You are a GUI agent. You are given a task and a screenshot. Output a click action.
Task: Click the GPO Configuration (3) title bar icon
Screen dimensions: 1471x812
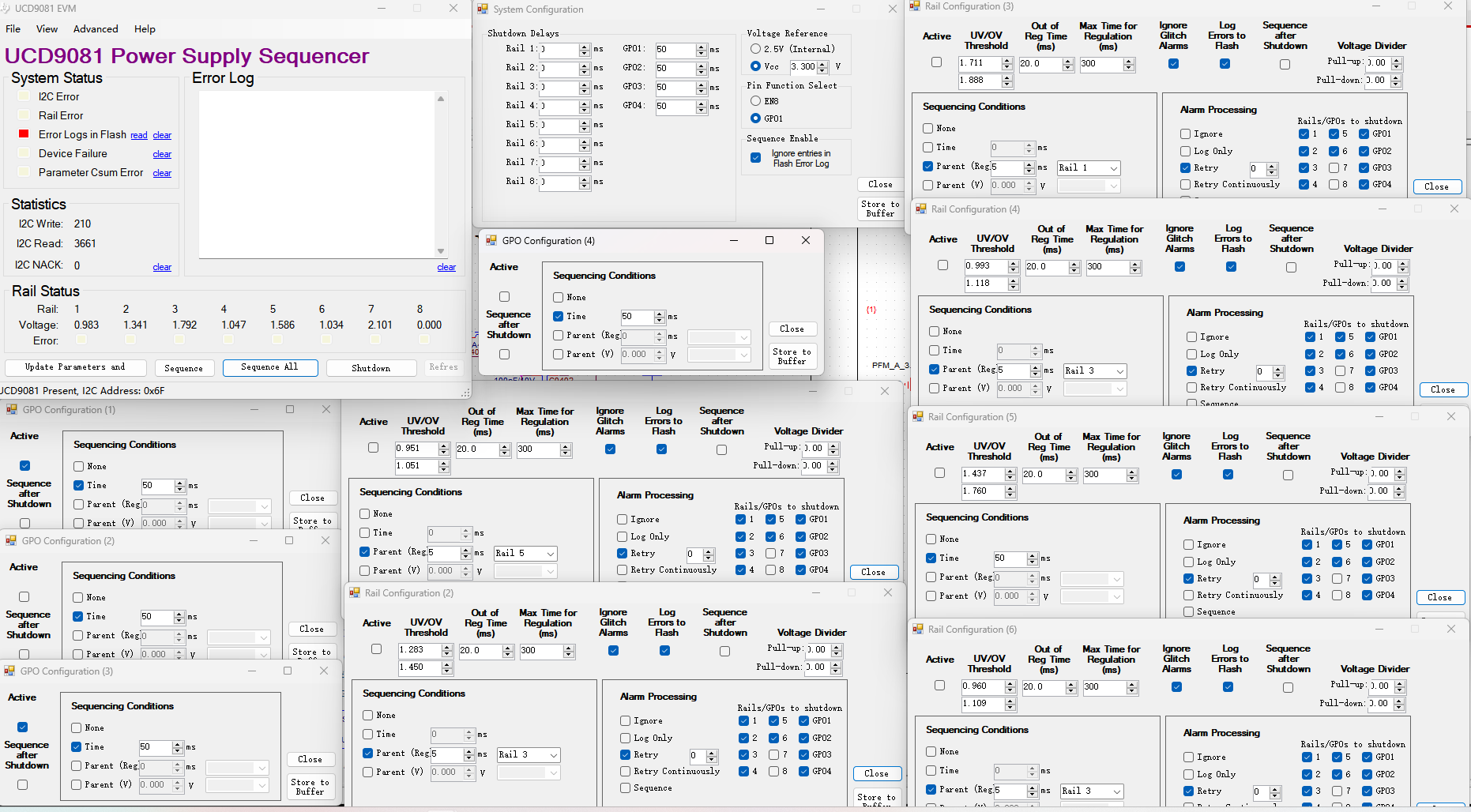point(10,671)
